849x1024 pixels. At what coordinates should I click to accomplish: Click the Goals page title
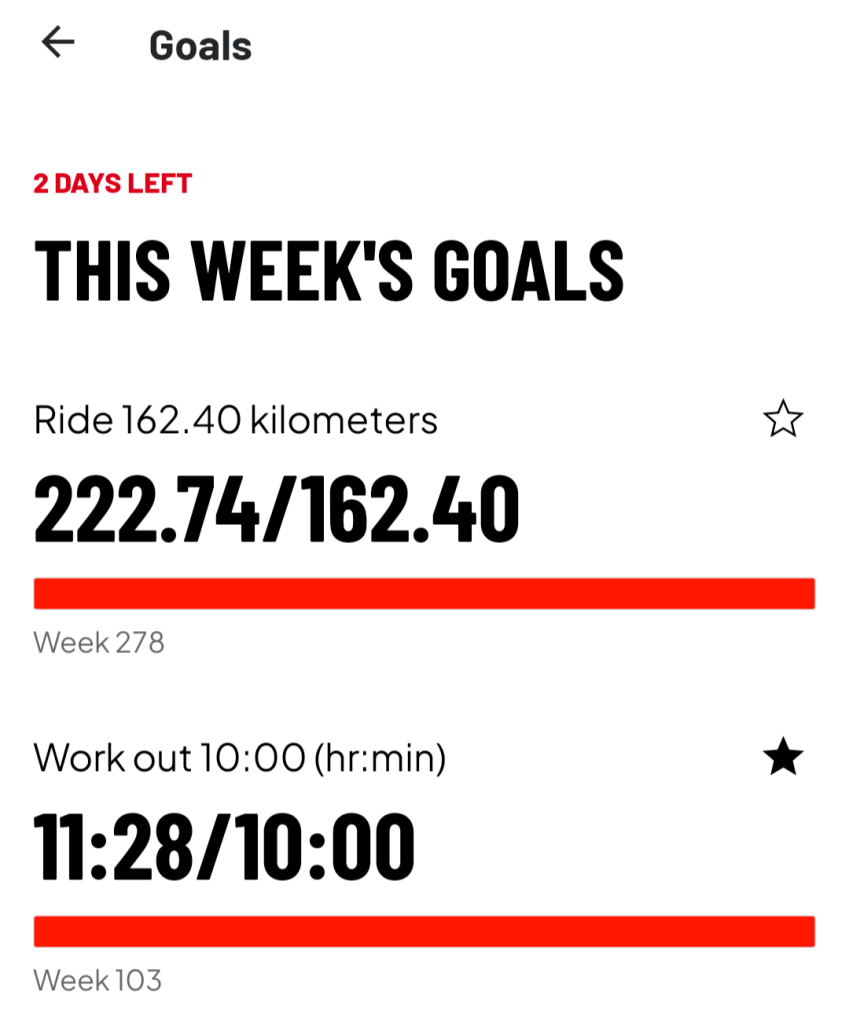pos(200,46)
